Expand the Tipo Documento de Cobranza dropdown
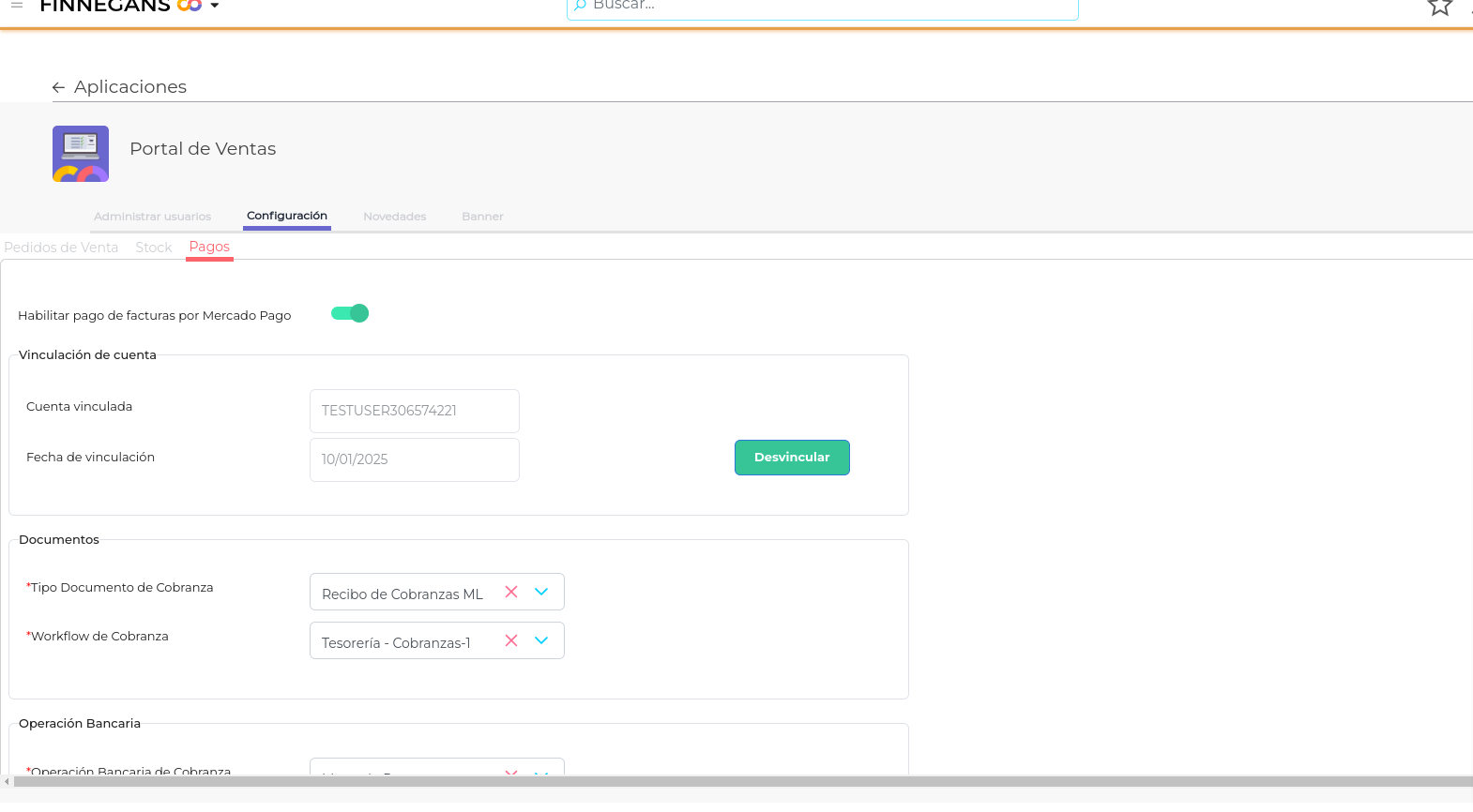 (x=541, y=592)
